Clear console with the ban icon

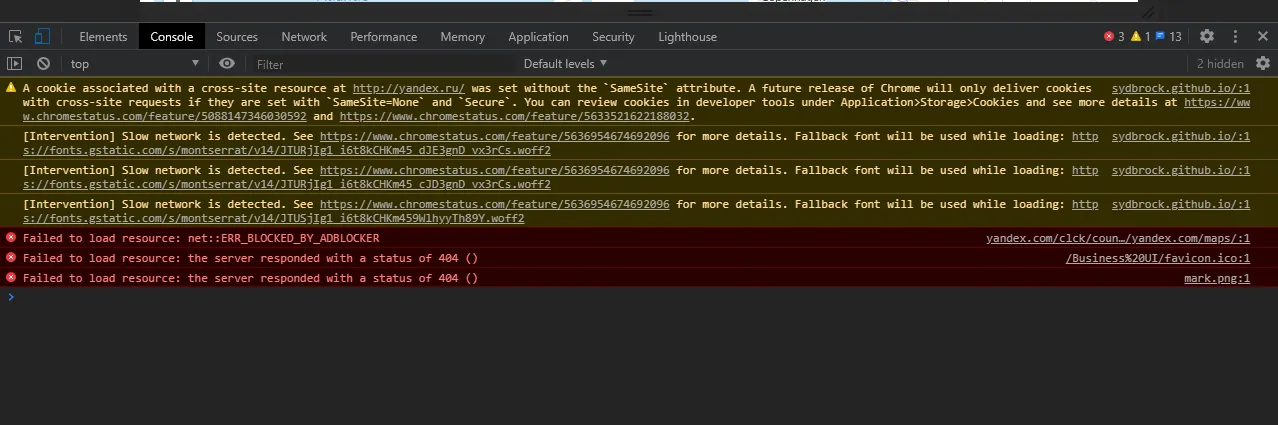[x=44, y=64]
